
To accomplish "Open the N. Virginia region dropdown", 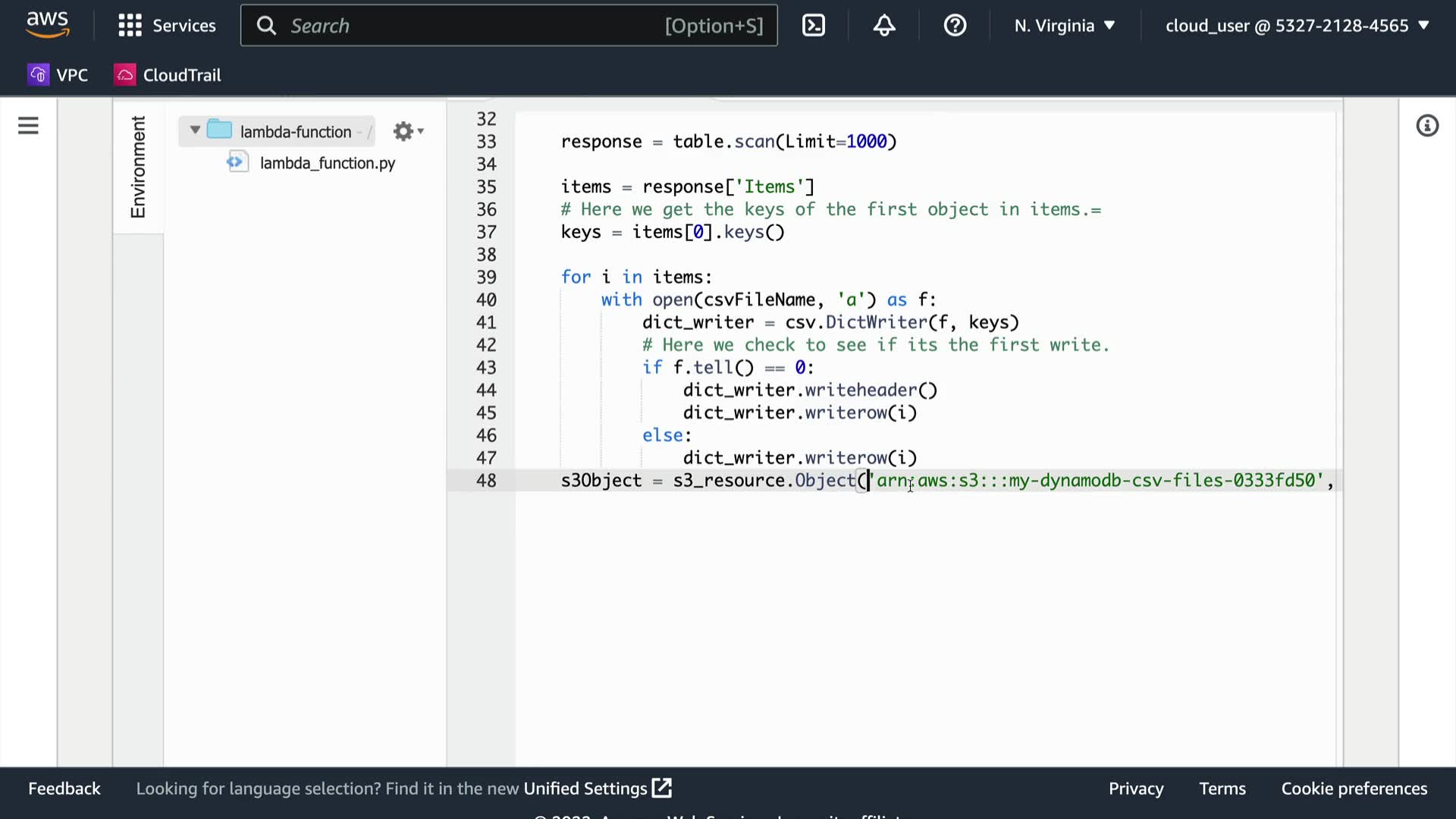I will click(1064, 26).
